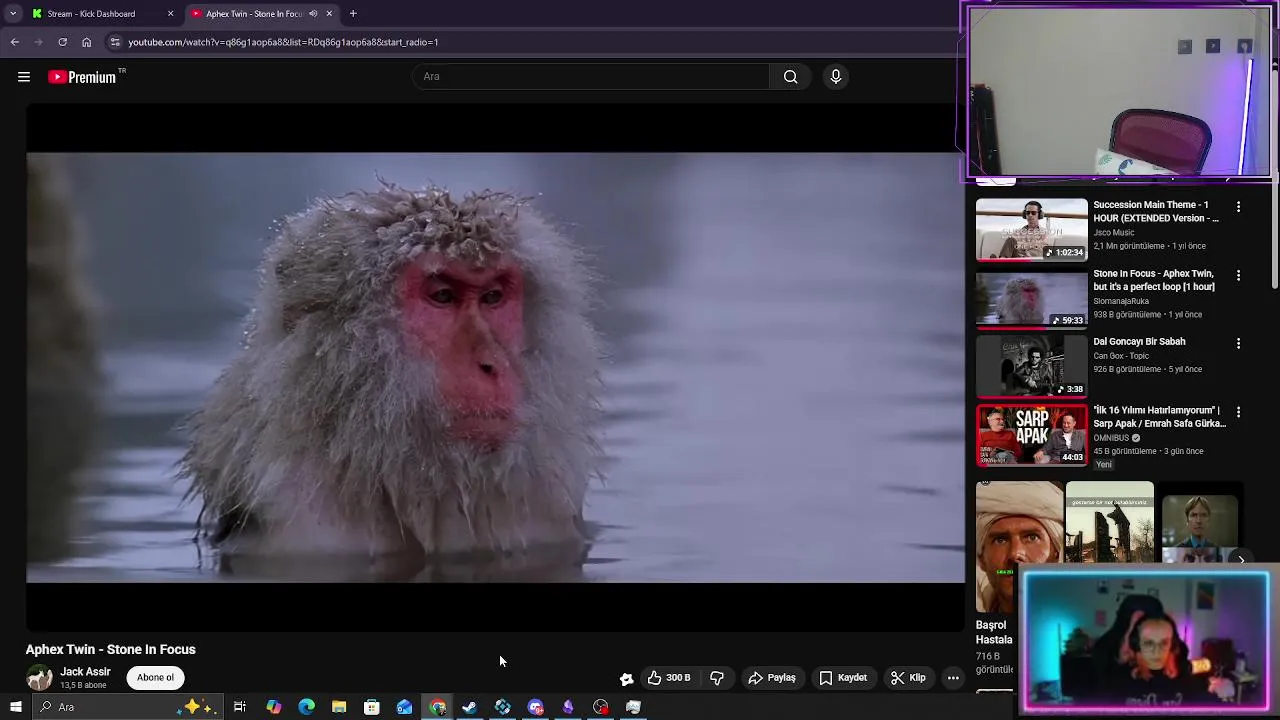Open Jack Assir channel name link
The height and width of the screenshot is (720, 1280).
[x=85, y=672]
